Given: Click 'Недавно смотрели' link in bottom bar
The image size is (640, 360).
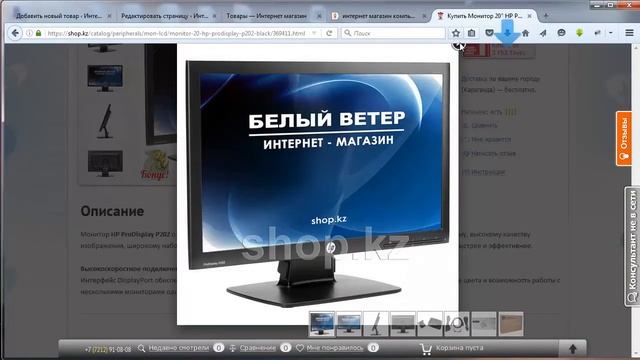Looking at the screenshot, I should (x=178, y=348).
